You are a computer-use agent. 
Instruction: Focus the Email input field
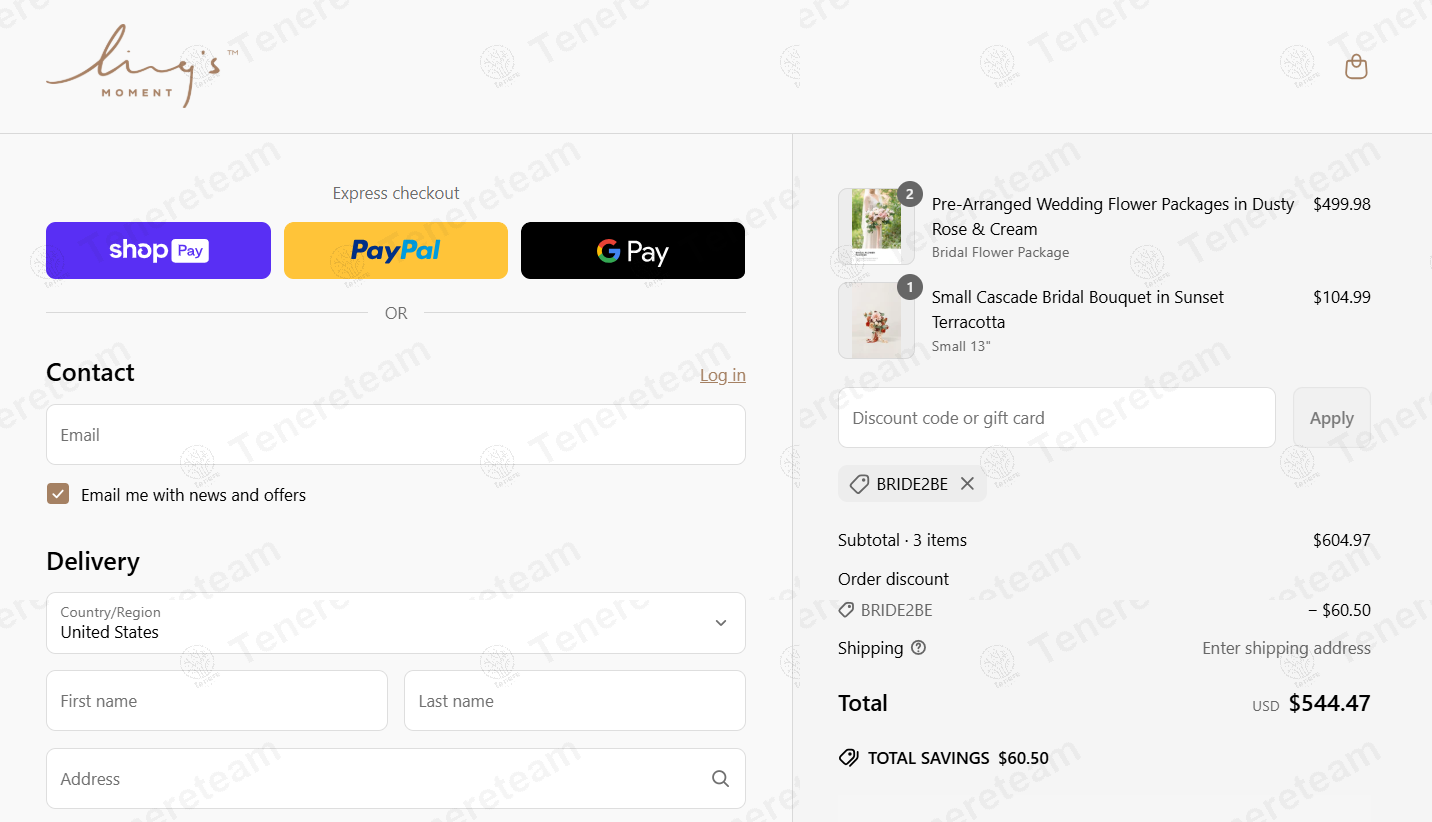[x=396, y=435]
